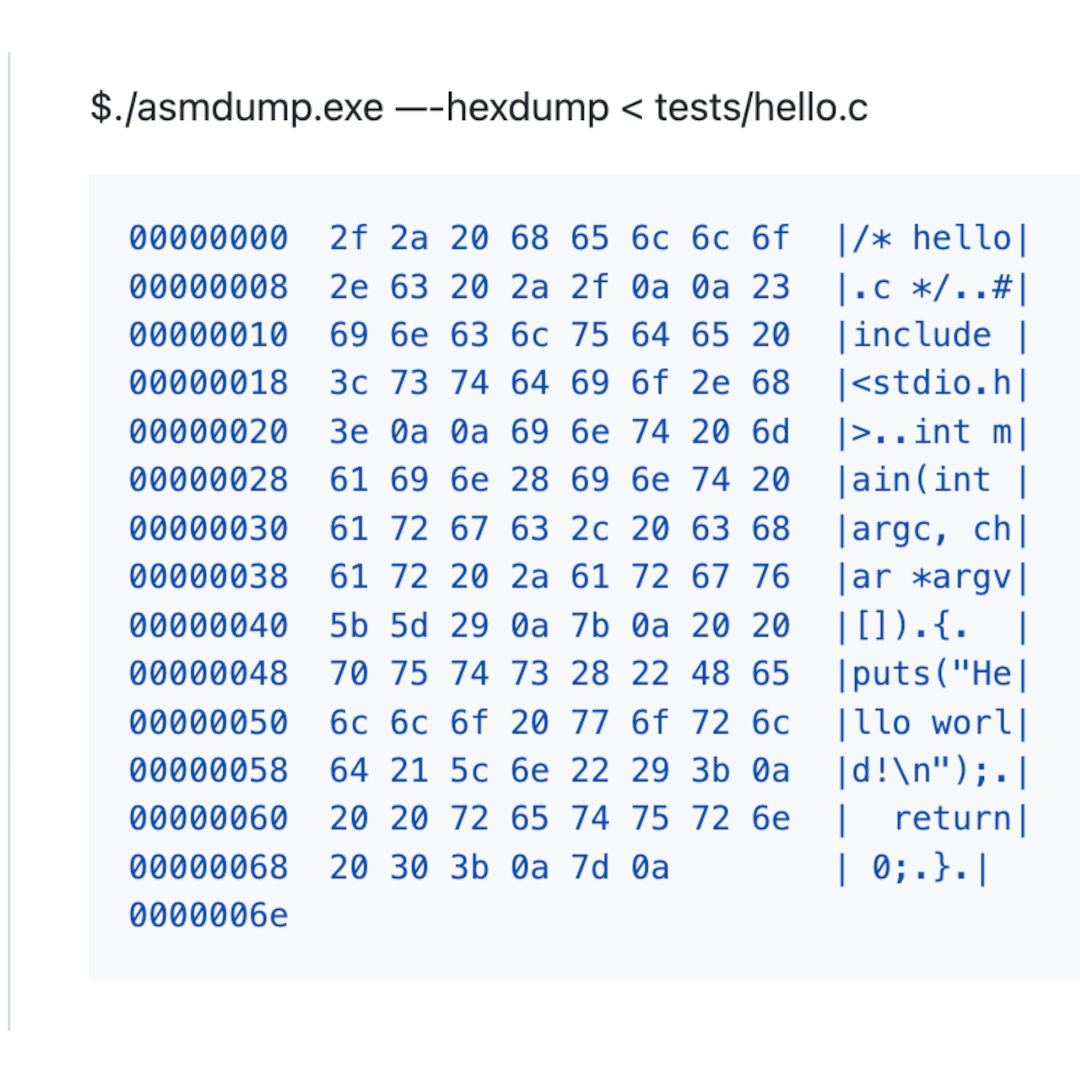Screen dimensions: 1080x1080
Task: Click the asmdump.exe command line text
Action: [x=479, y=108]
